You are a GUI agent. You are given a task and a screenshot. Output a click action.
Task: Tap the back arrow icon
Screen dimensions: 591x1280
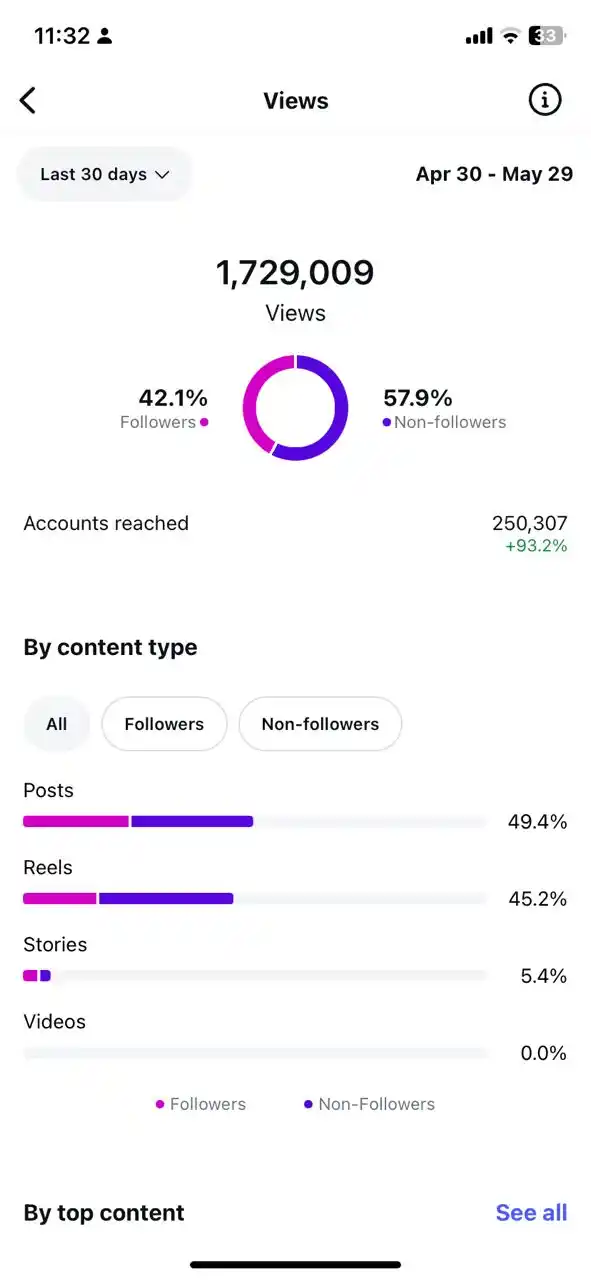click(x=28, y=100)
